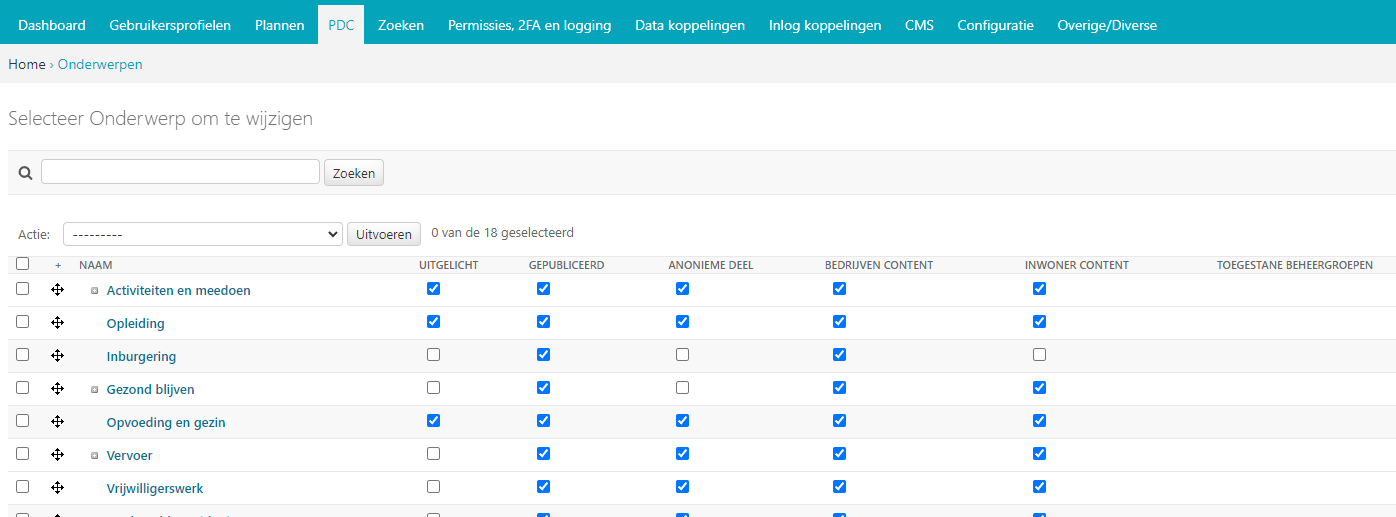The width and height of the screenshot is (1396, 517).
Task: Open the Actie dropdown
Action: (203, 234)
